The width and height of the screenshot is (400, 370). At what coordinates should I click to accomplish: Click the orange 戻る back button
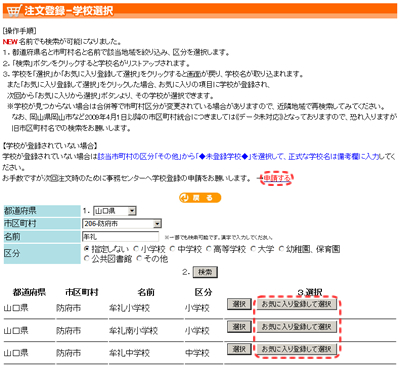tap(200, 198)
